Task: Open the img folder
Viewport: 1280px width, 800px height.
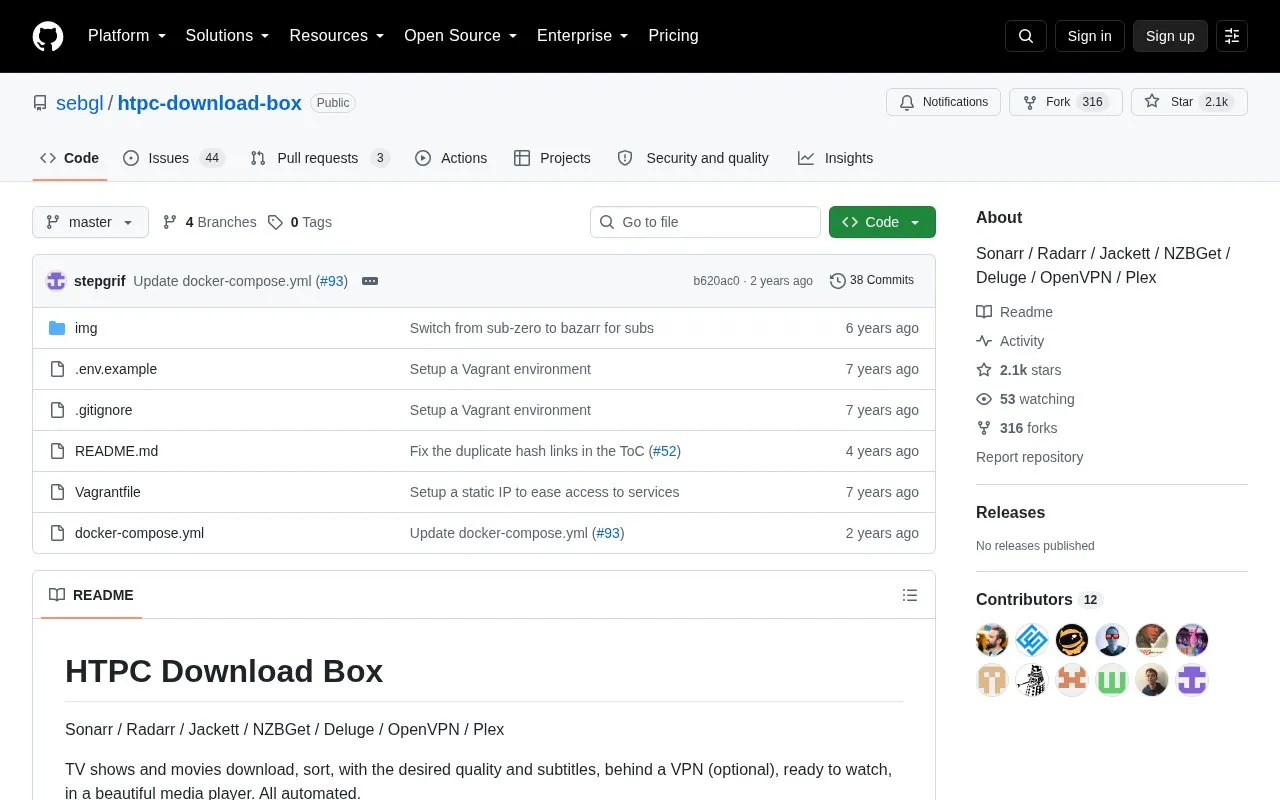Action: coord(86,328)
